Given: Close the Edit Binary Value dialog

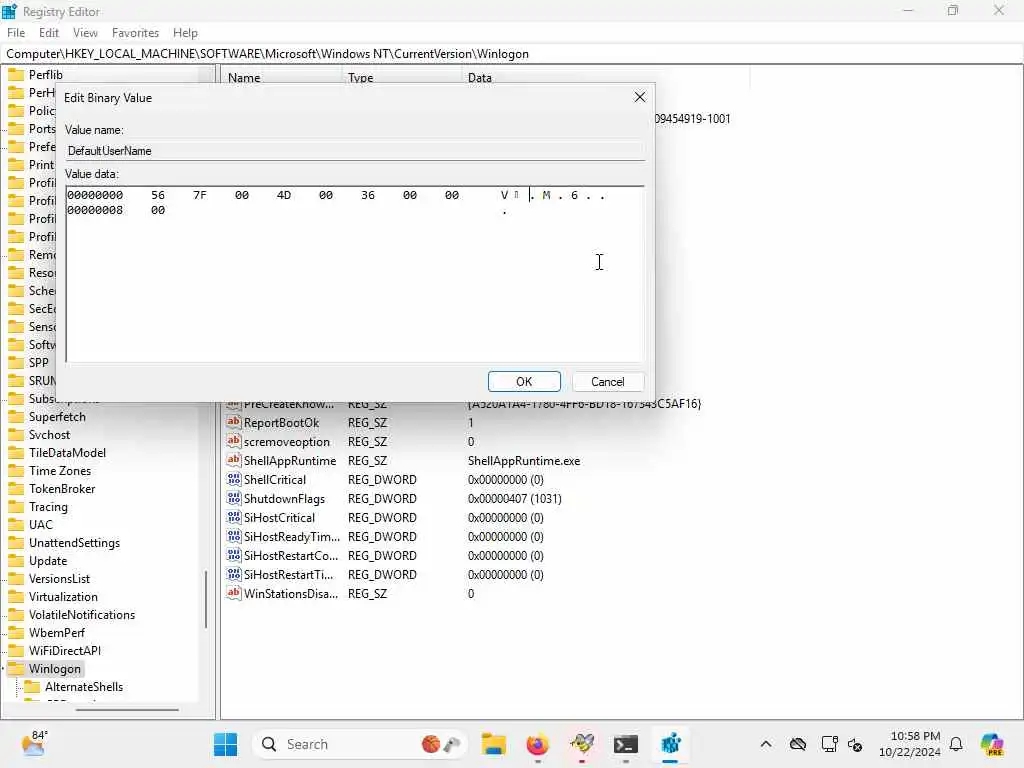Looking at the screenshot, I should (x=639, y=97).
